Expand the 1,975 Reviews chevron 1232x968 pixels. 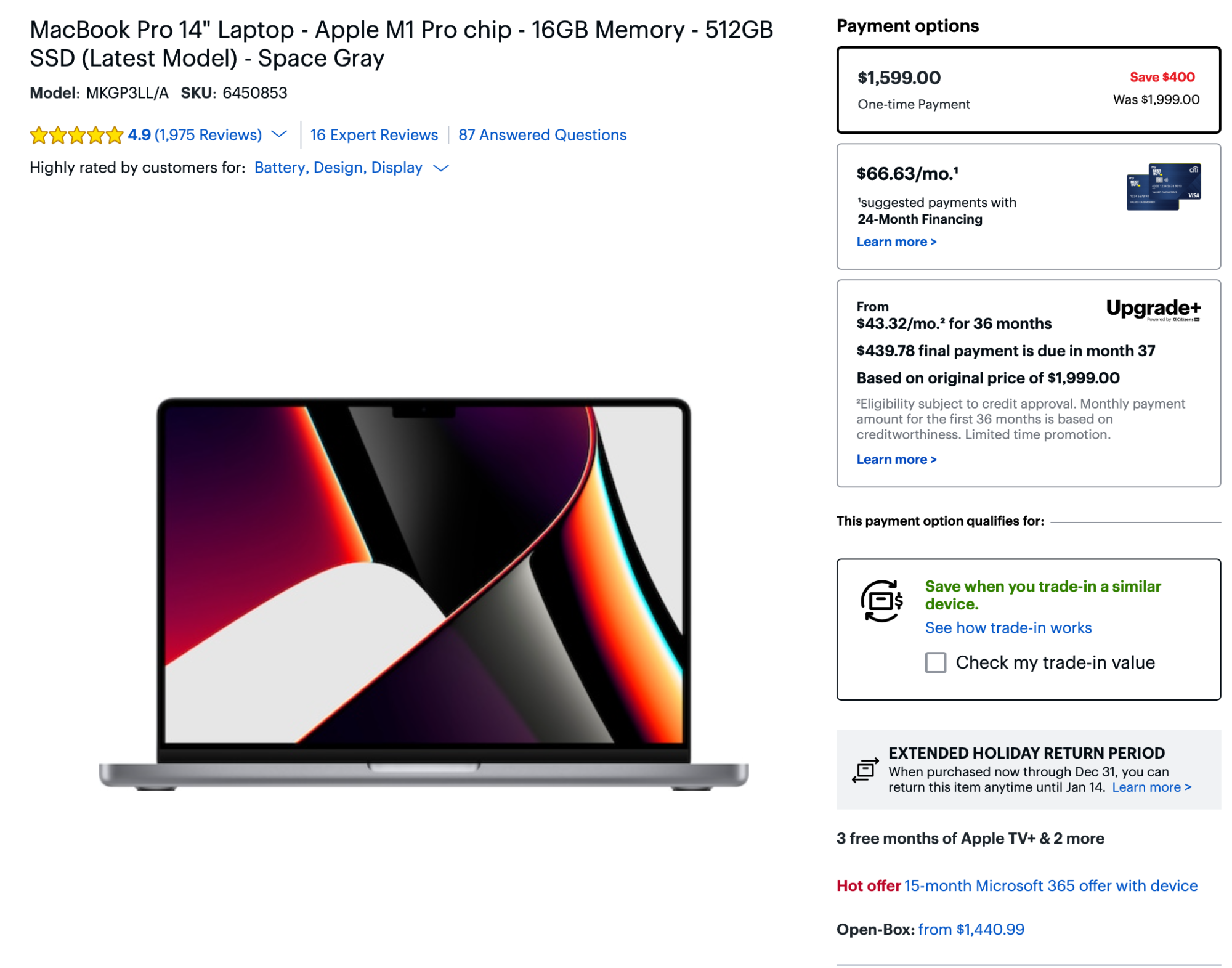pyautogui.click(x=279, y=134)
